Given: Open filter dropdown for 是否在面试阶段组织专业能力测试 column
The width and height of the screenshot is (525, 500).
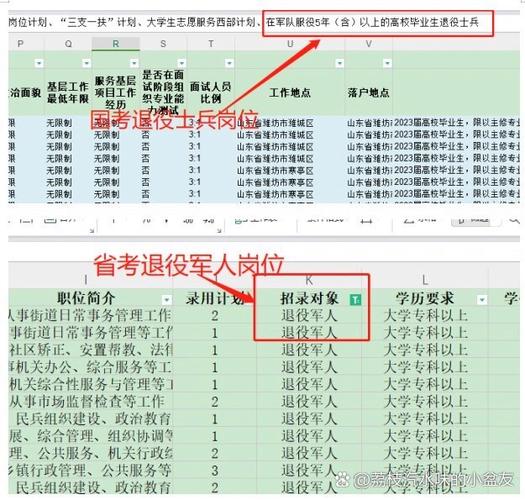Looking at the screenshot, I should click(x=182, y=63).
